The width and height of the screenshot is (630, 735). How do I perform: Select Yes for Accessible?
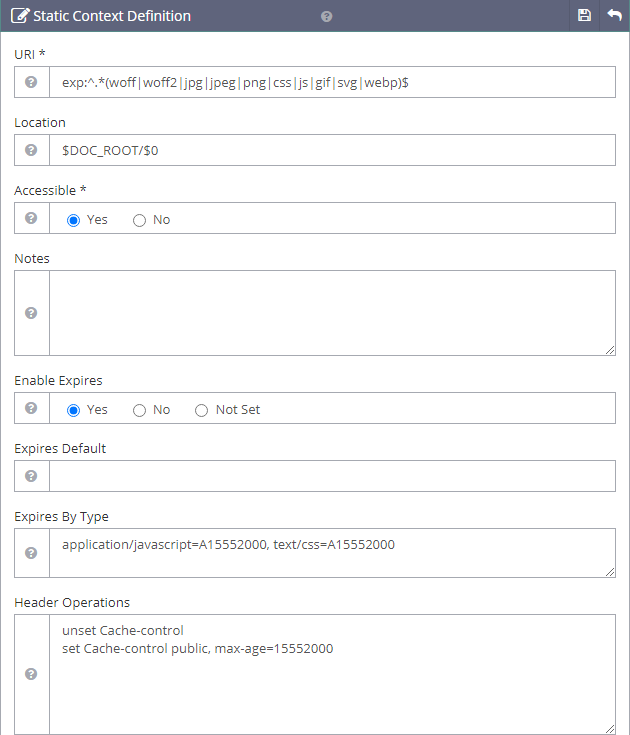[x=74, y=220]
